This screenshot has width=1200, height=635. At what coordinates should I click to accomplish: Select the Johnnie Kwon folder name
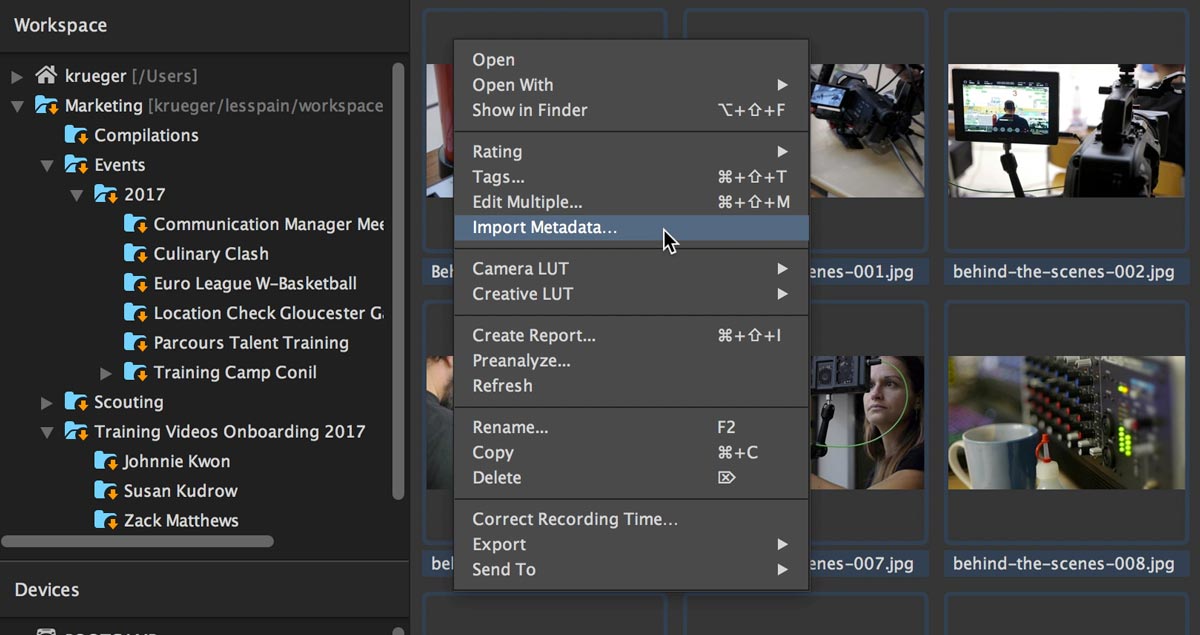(x=177, y=461)
